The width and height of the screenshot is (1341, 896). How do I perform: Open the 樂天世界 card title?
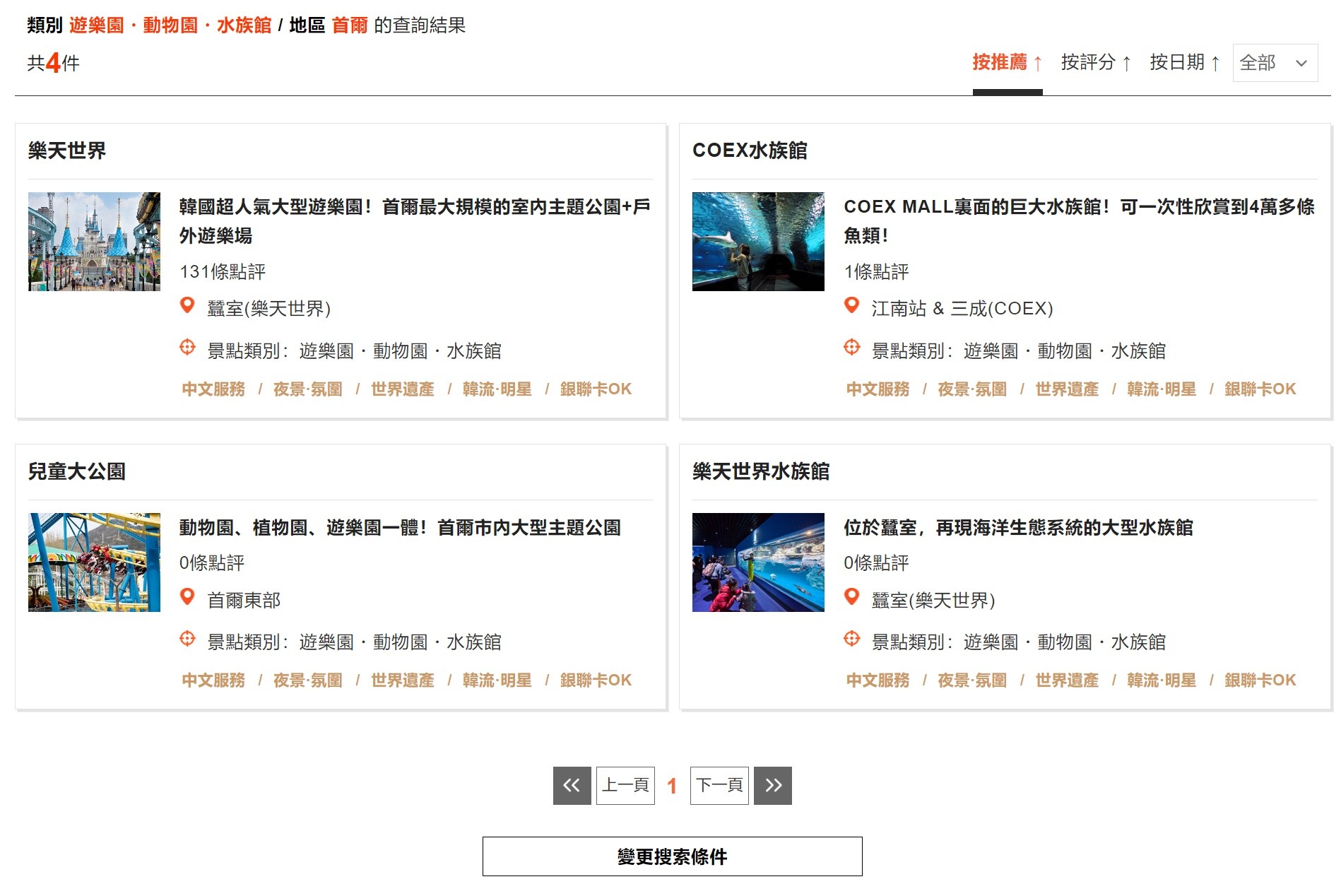(x=67, y=151)
